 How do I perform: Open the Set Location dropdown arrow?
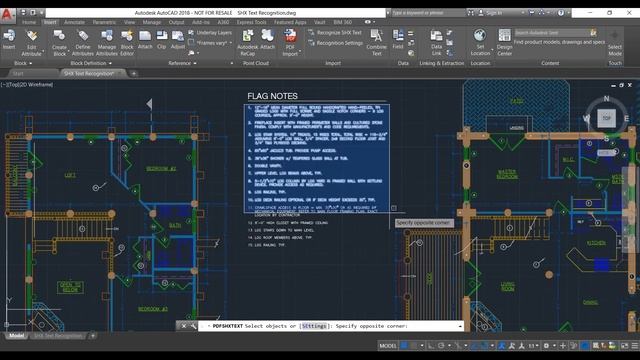(492, 49)
